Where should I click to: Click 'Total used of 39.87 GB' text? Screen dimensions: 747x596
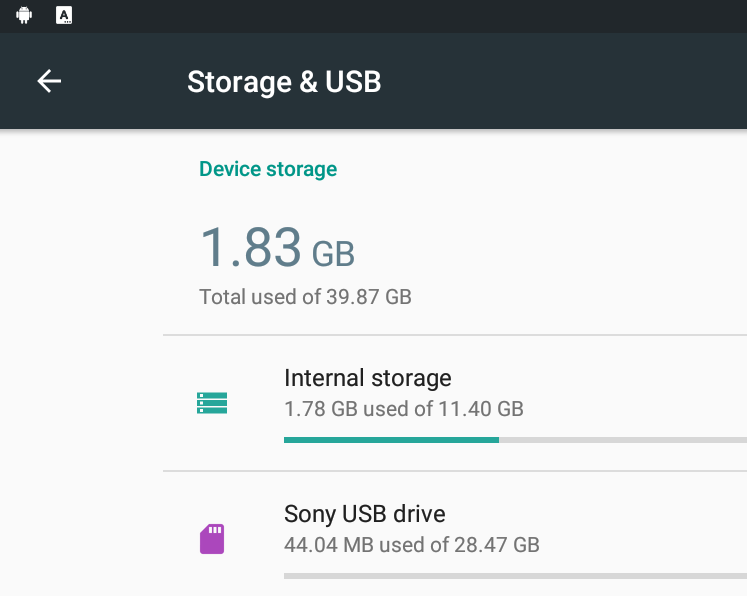[305, 297]
